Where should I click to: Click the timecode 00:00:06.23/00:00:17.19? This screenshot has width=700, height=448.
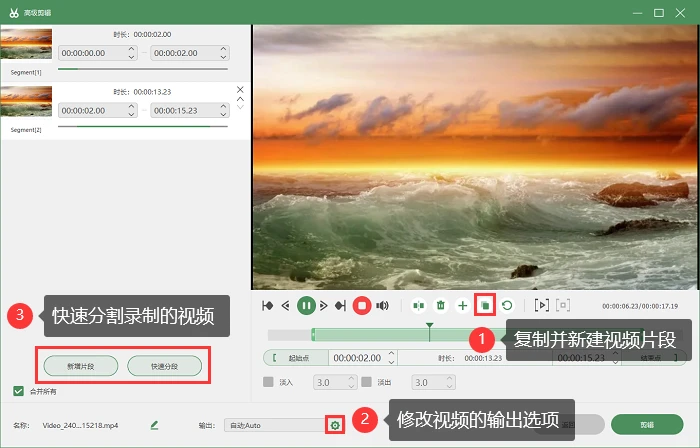pos(640,306)
